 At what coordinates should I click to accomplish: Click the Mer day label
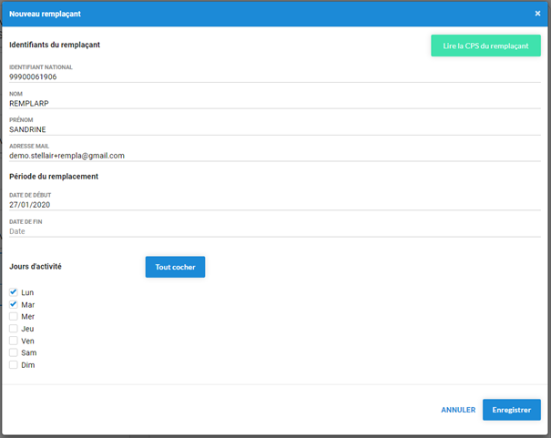(28, 317)
